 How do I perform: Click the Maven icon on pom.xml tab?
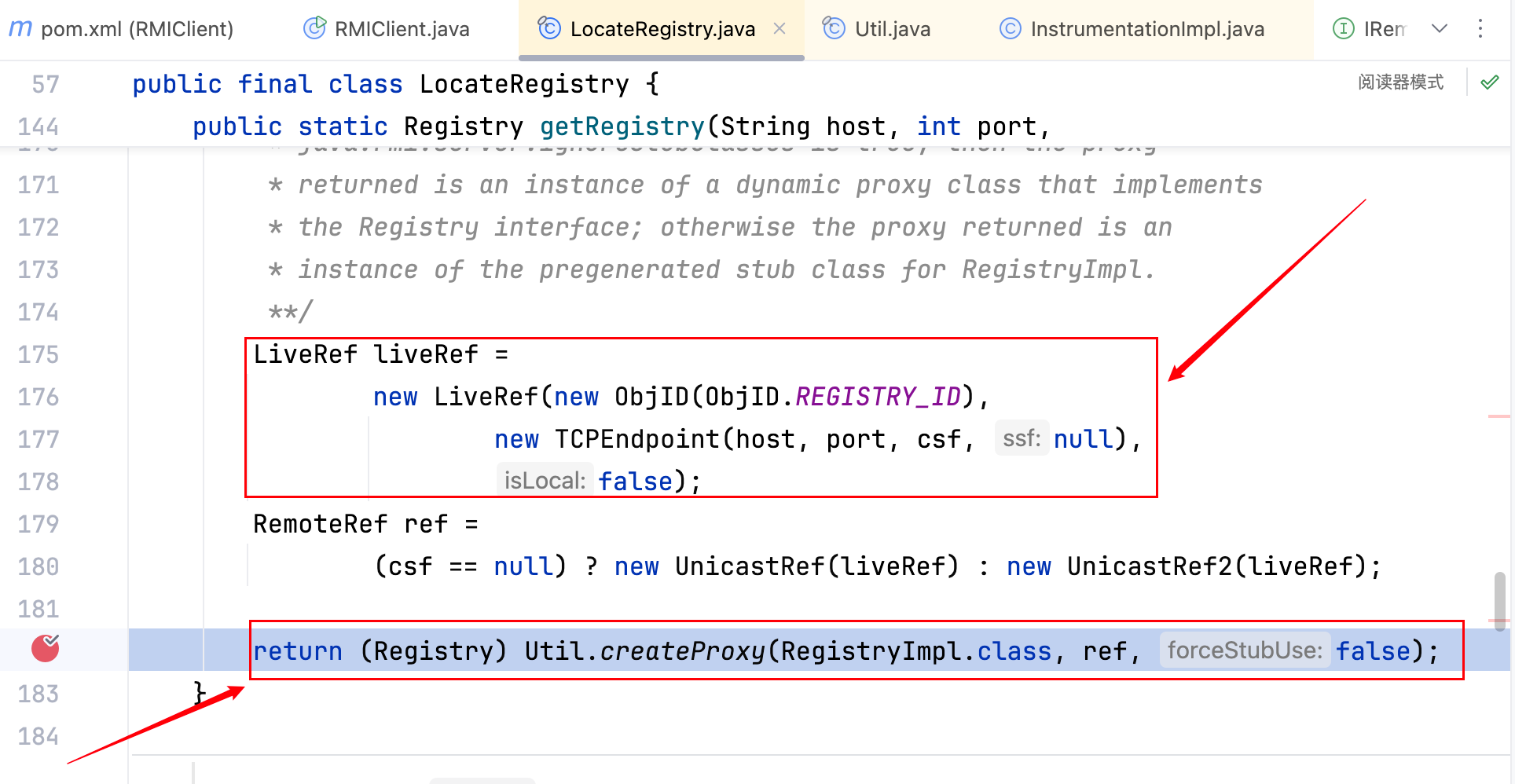(x=20, y=29)
